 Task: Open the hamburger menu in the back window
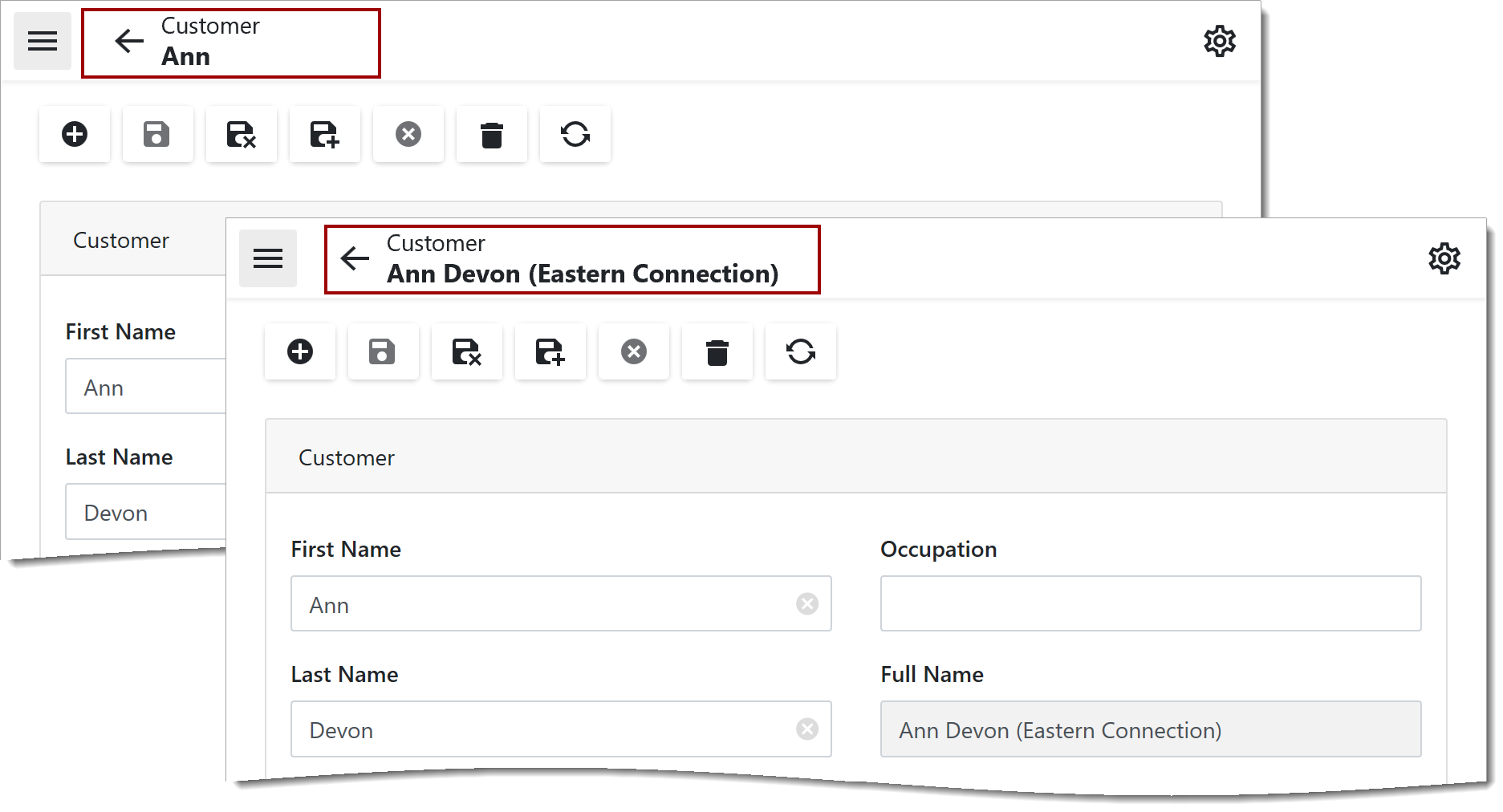coord(43,41)
